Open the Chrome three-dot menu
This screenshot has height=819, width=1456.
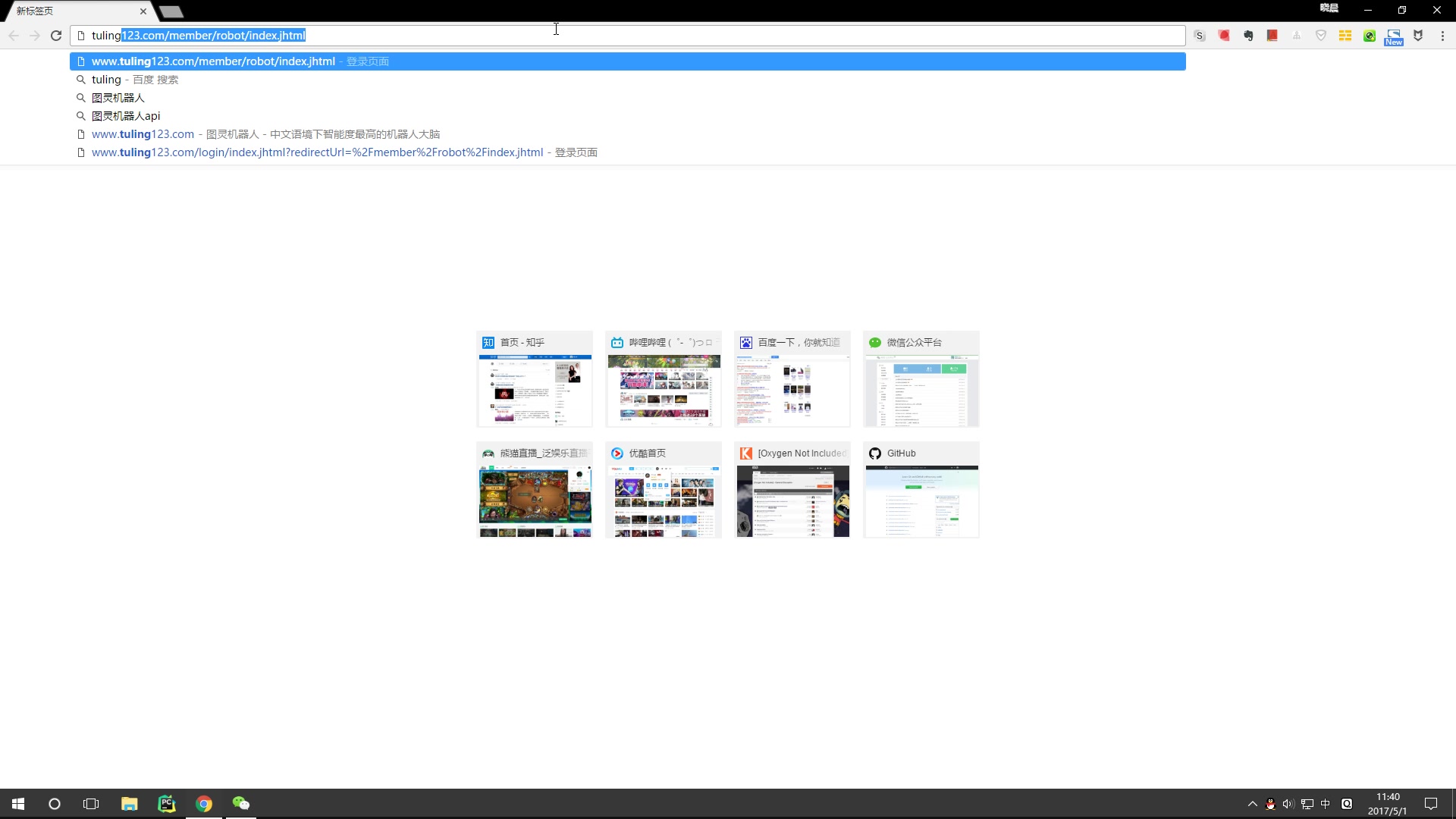point(1442,36)
